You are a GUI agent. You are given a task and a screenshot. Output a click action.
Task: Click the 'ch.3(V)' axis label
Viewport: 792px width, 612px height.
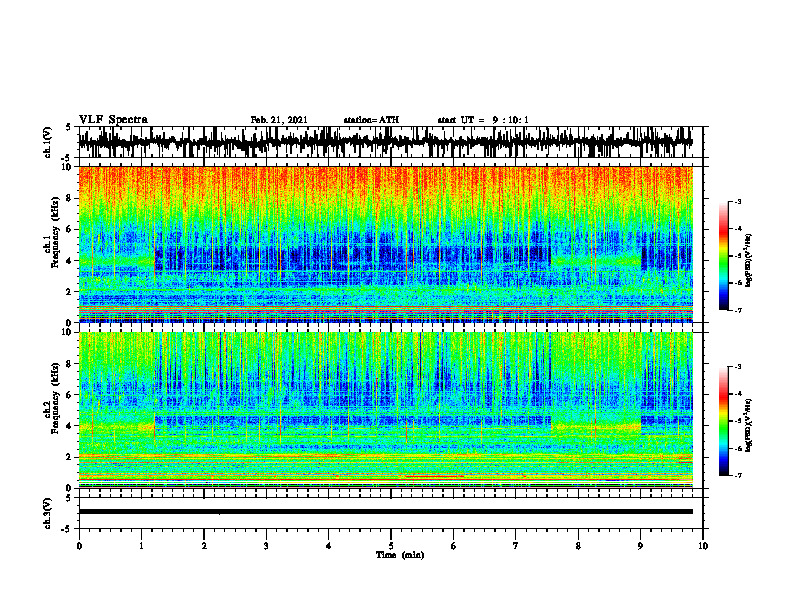[48, 513]
